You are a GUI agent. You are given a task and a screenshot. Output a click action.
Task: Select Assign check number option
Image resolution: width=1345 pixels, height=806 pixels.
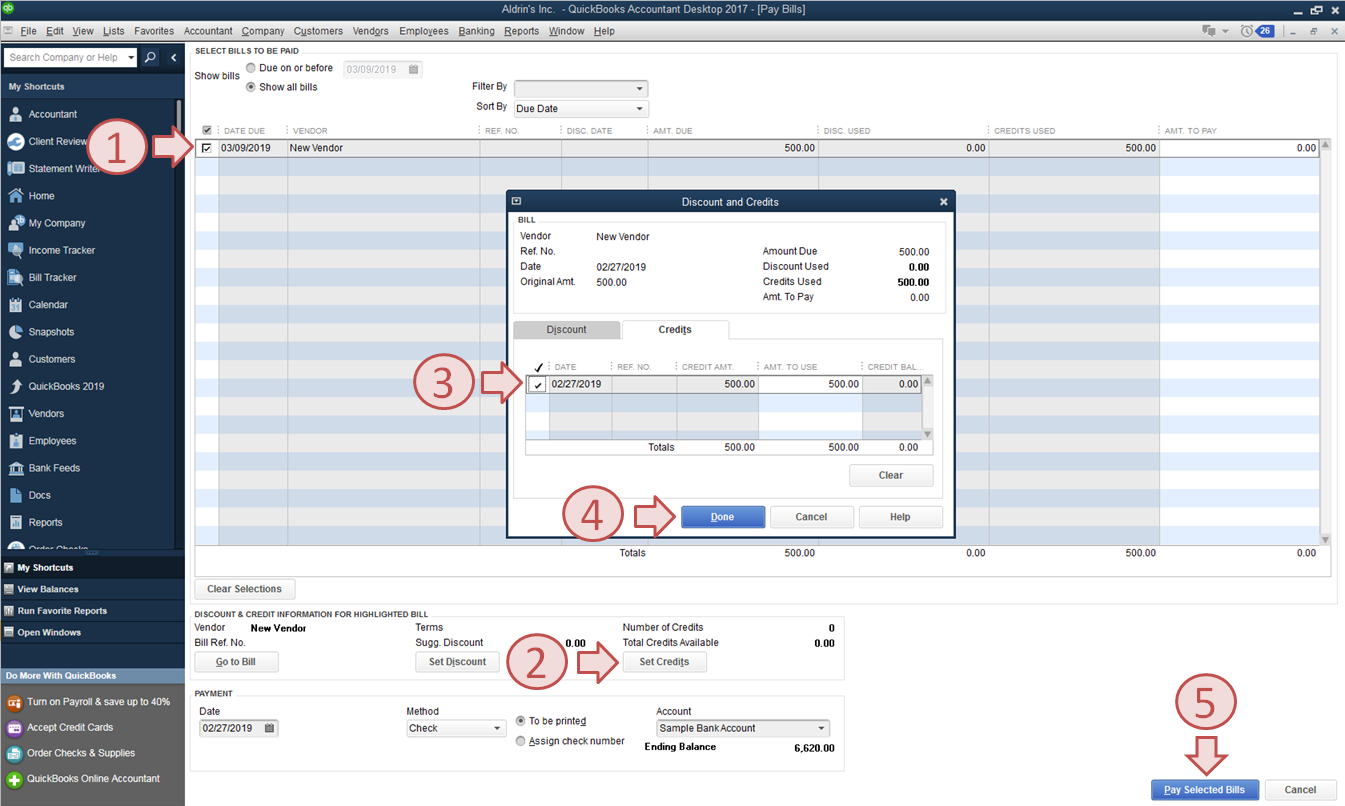pyautogui.click(x=521, y=741)
